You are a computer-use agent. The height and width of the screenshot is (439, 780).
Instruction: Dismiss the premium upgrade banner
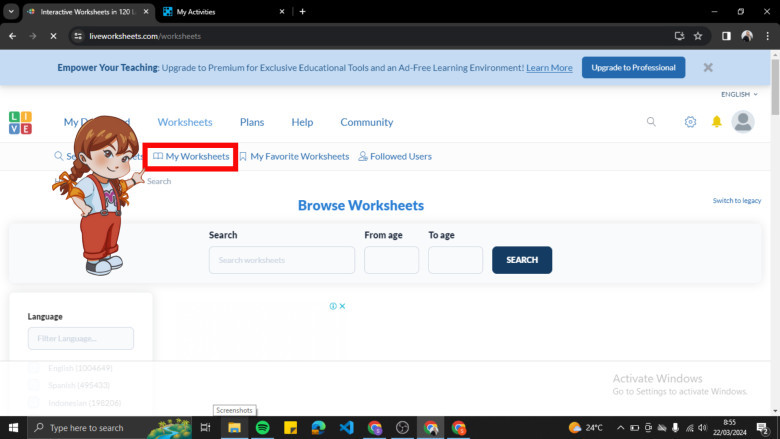coord(708,68)
